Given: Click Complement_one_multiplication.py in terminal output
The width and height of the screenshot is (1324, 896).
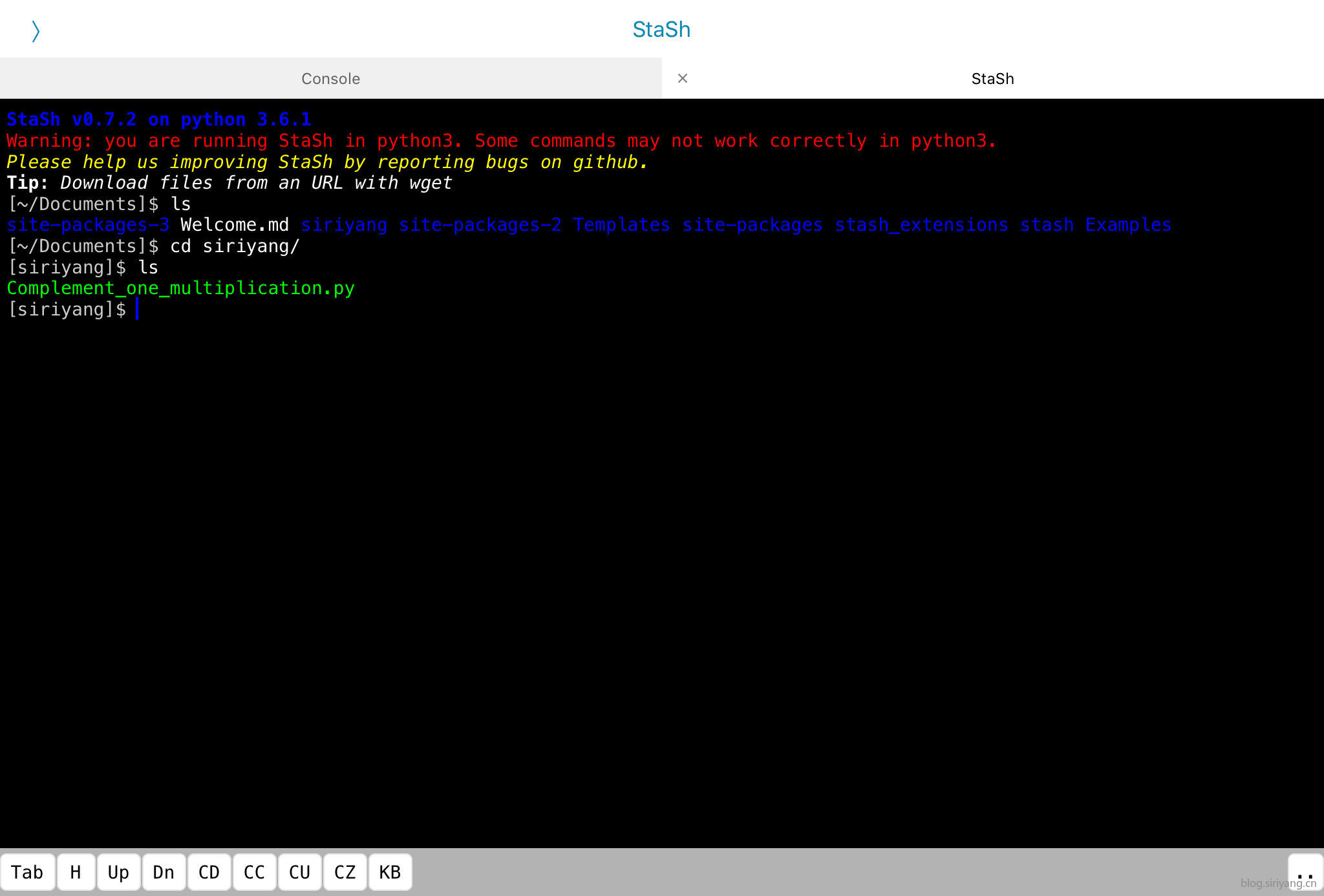Looking at the screenshot, I should [180, 288].
